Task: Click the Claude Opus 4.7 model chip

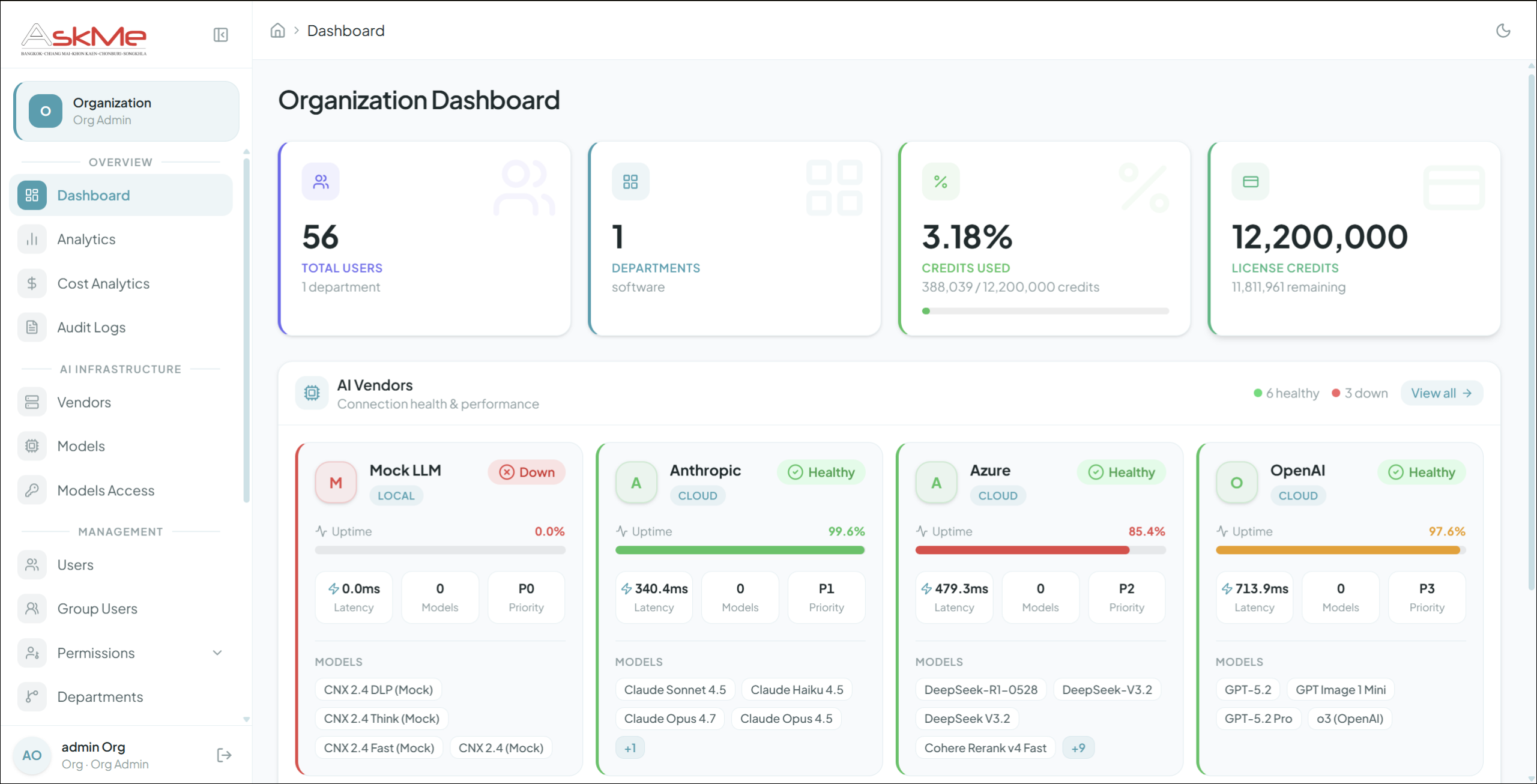Action: [x=670, y=719]
